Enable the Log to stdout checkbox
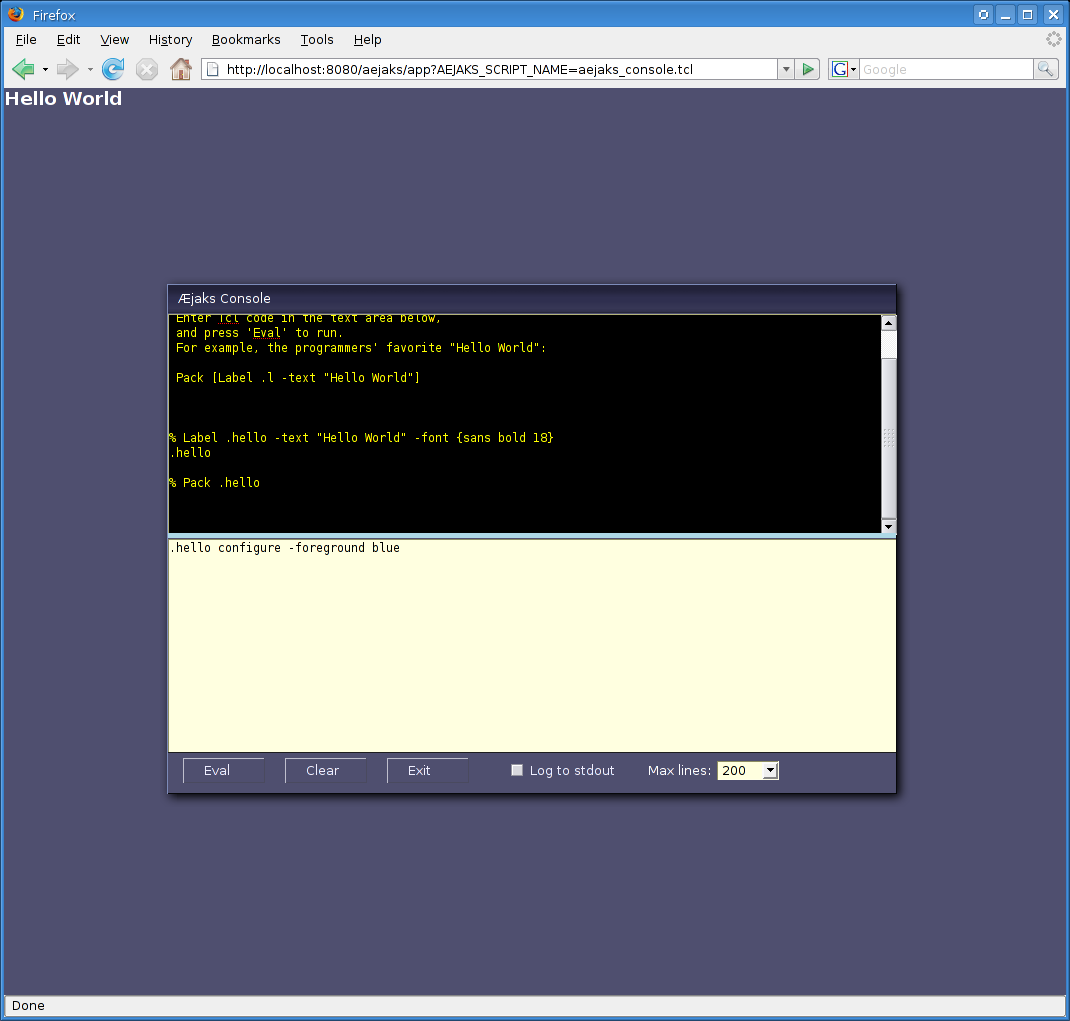This screenshot has width=1070, height=1021. coord(517,770)
